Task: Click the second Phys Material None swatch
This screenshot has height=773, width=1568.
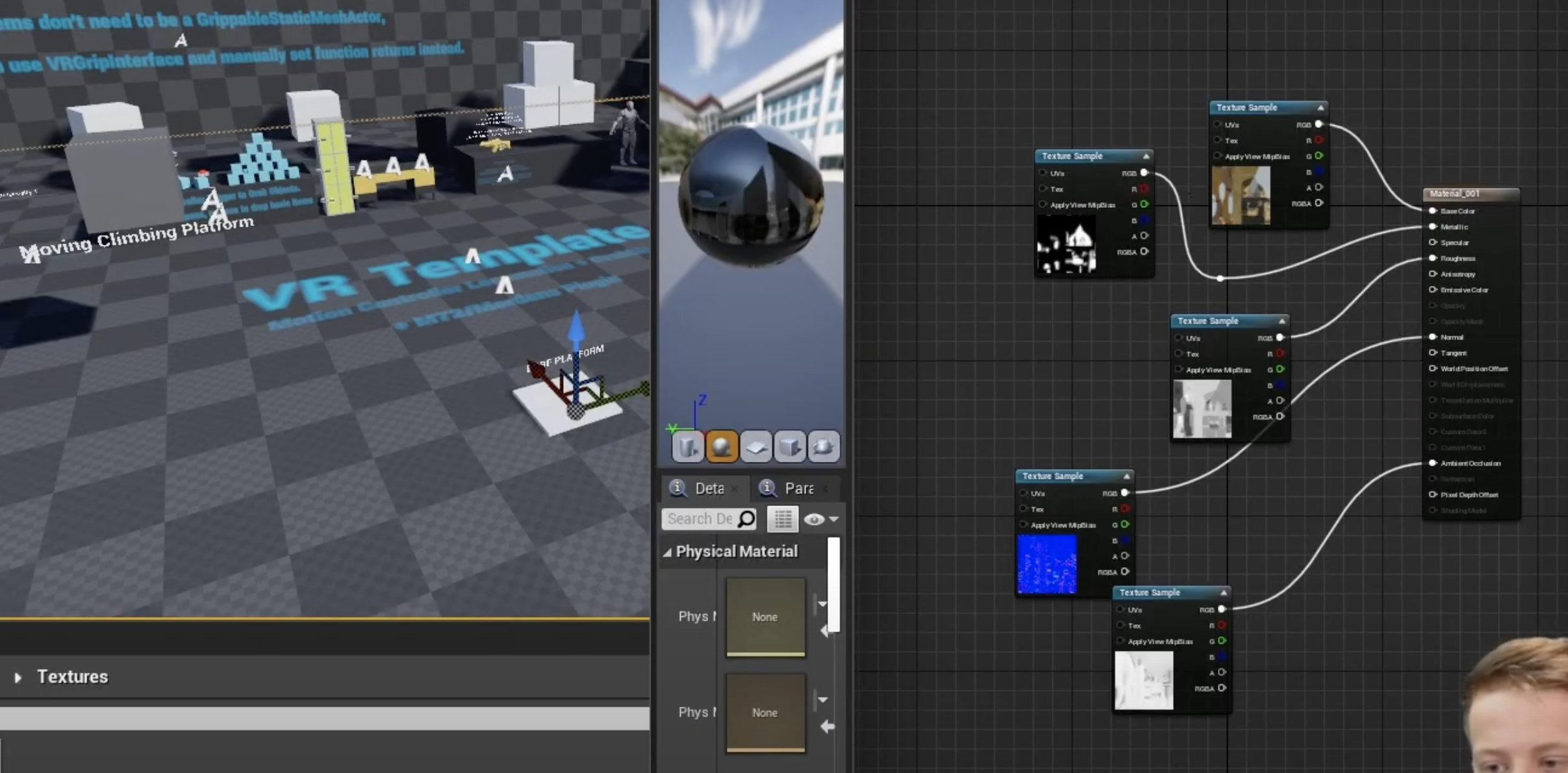Action: pyautogui.click(x=766, y=713)
